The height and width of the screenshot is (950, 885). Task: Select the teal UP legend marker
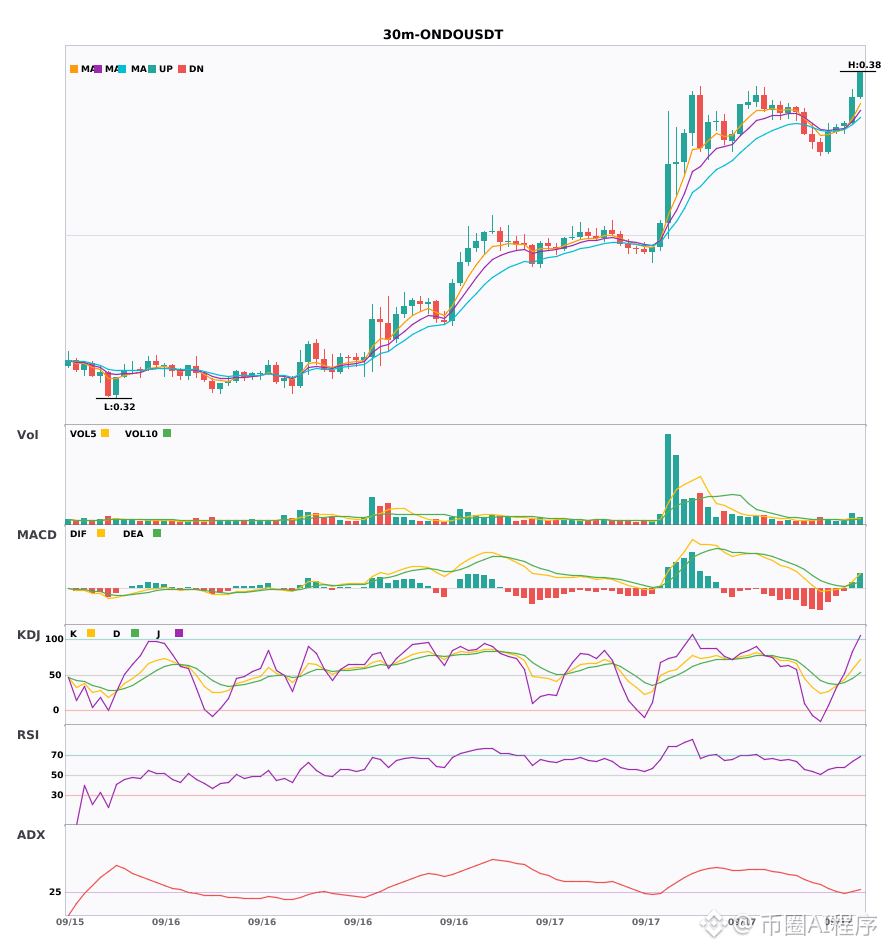152,69
